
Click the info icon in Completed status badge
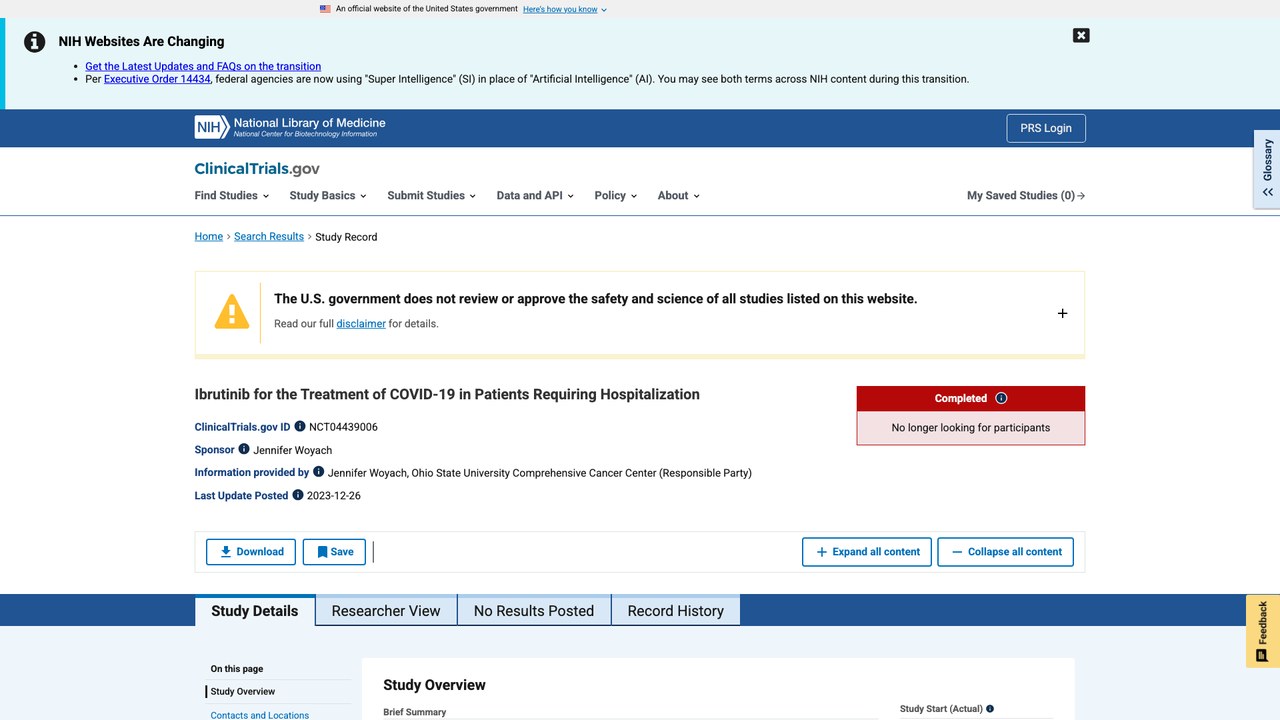(1001, 398)
